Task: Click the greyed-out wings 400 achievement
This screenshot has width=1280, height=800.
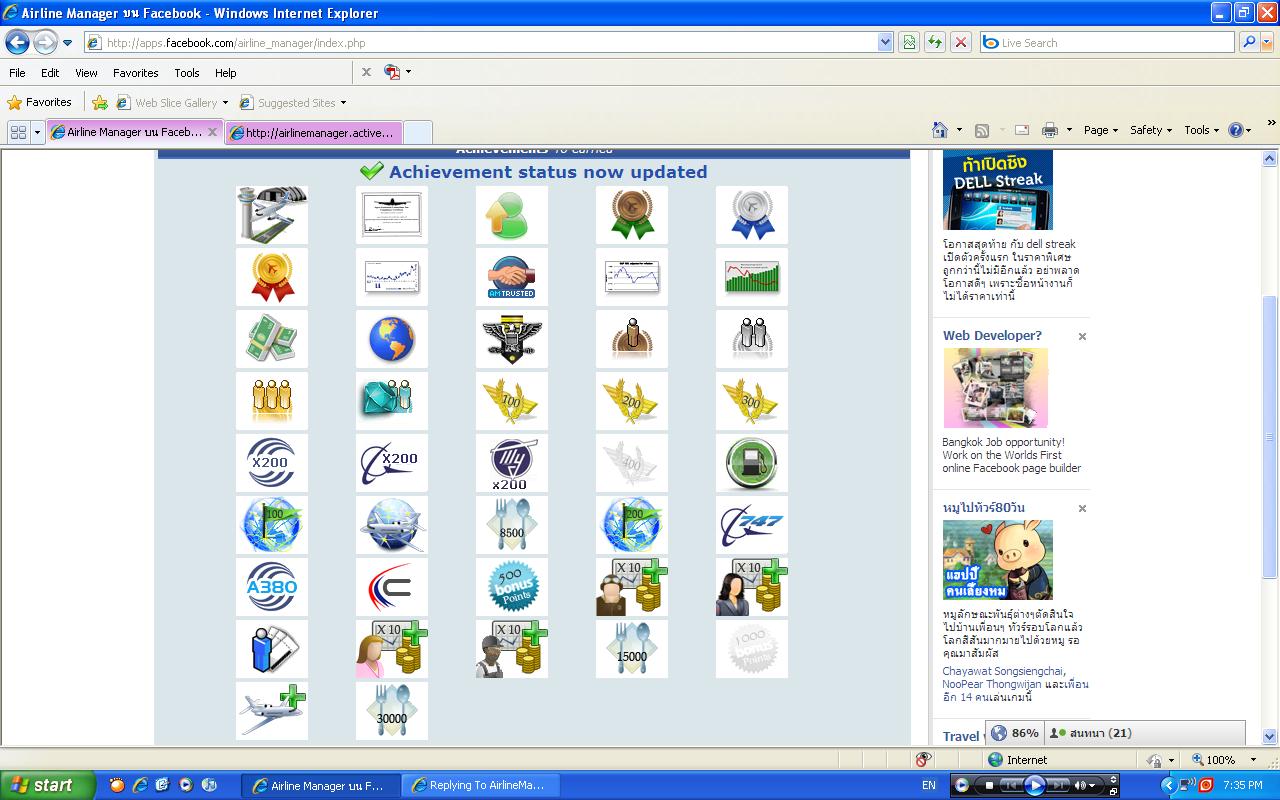Action: (x=632, y=463)
